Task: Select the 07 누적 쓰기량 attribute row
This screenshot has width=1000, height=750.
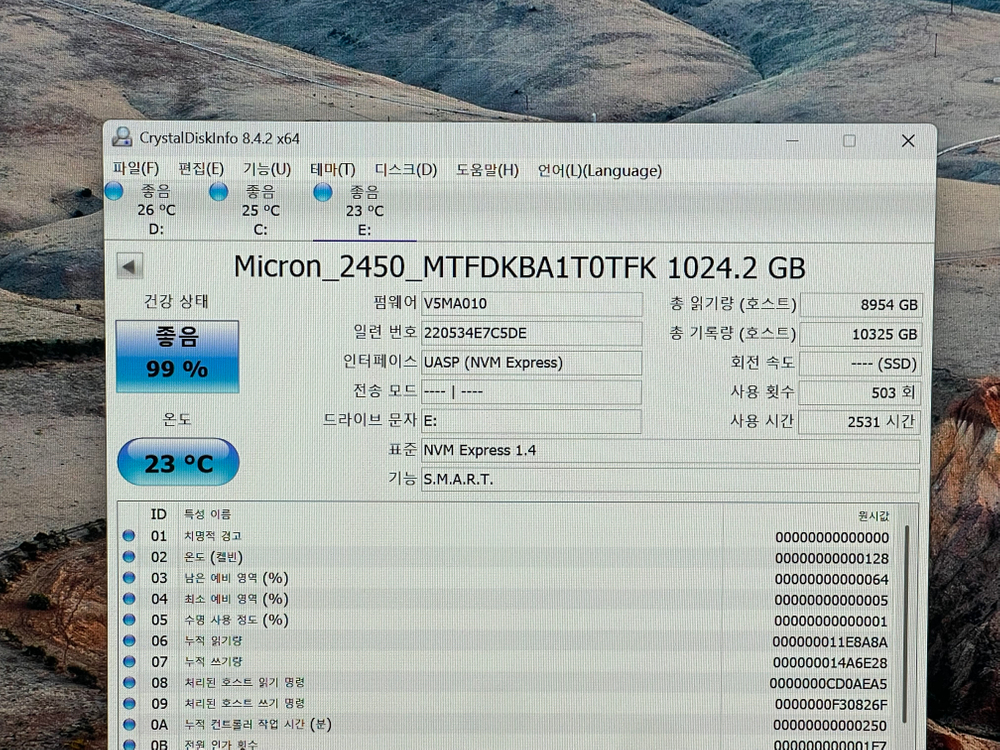Action: [450, 662]
